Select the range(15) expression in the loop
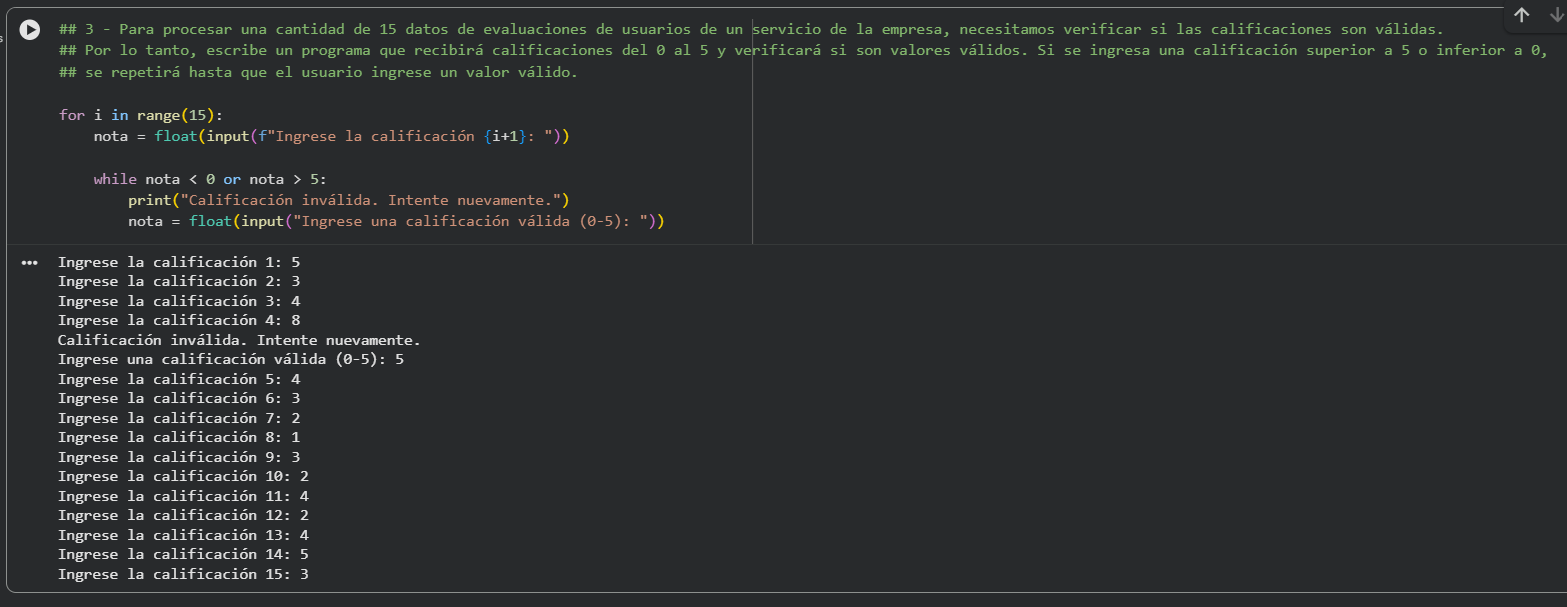The image size is (1567, 607). [x=177, y=114]
